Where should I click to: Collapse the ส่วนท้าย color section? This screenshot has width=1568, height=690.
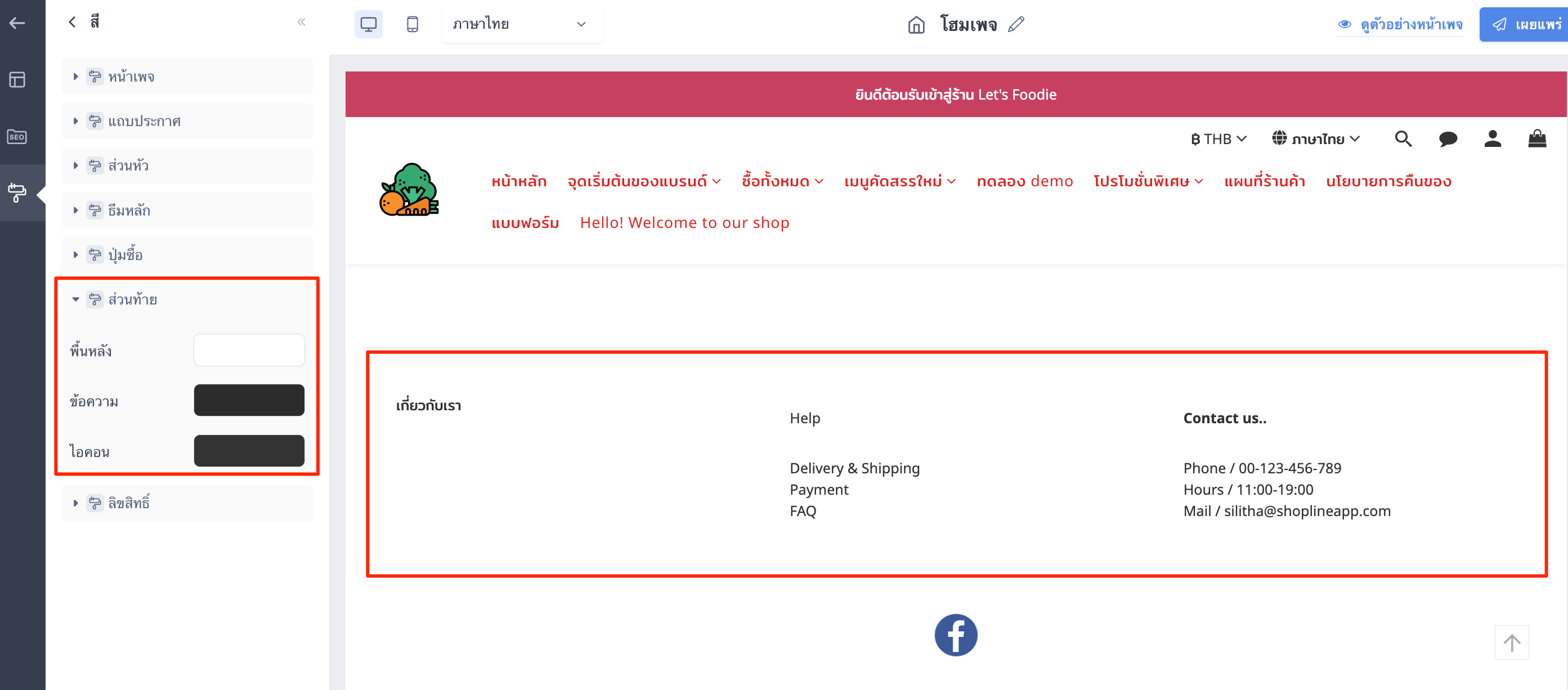(187, 299)
